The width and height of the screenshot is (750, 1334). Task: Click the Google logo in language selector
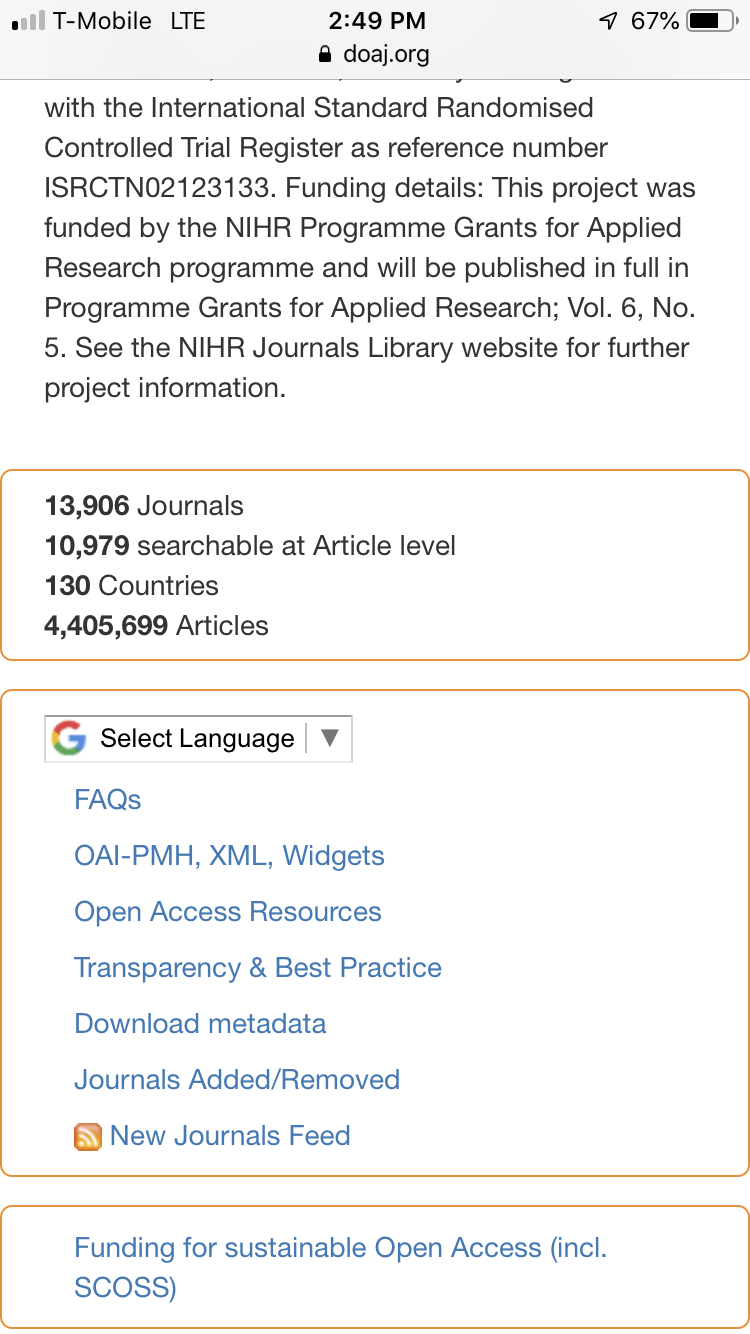[69, 739]
